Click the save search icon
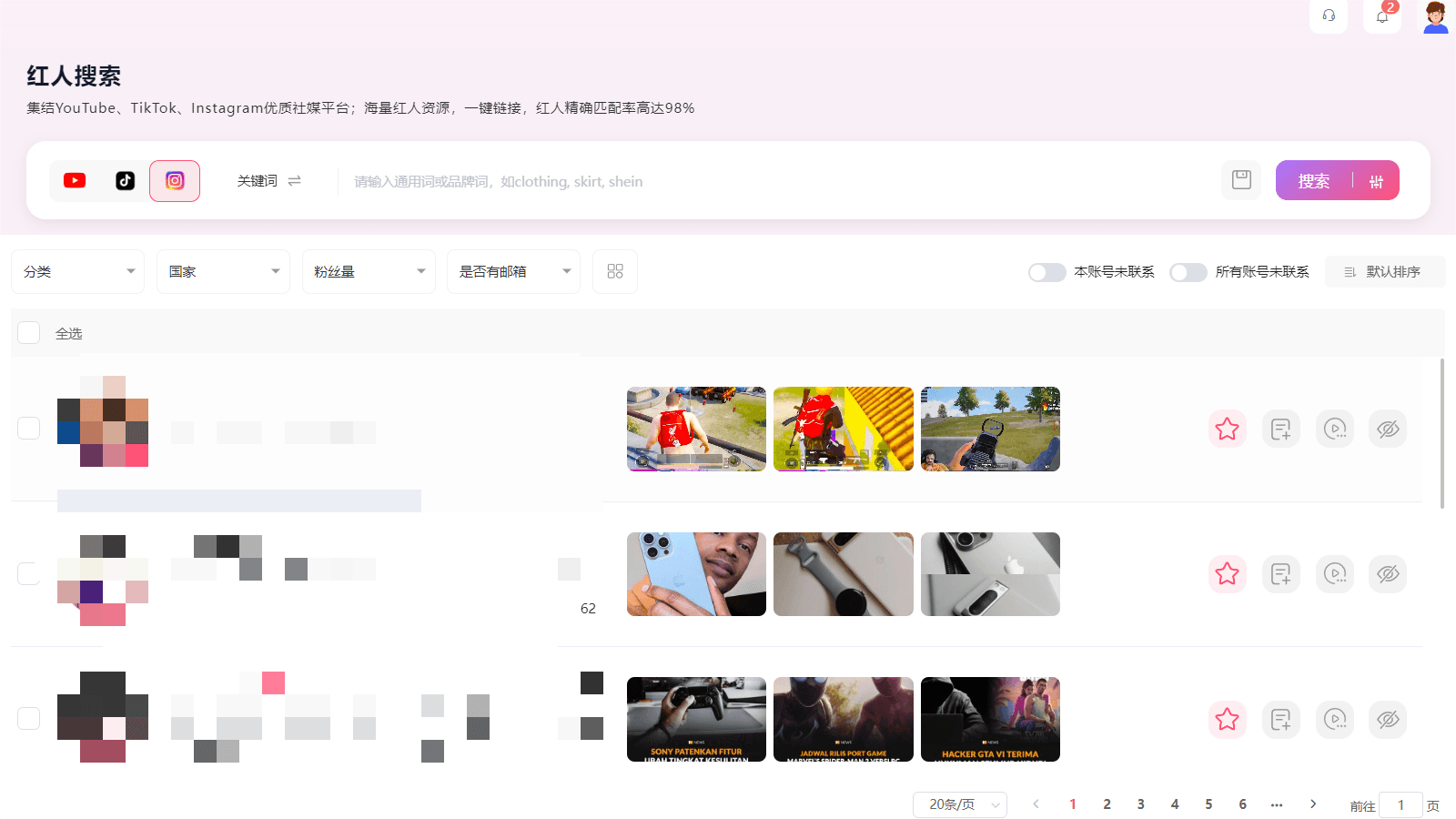 tap(1241, 180)
